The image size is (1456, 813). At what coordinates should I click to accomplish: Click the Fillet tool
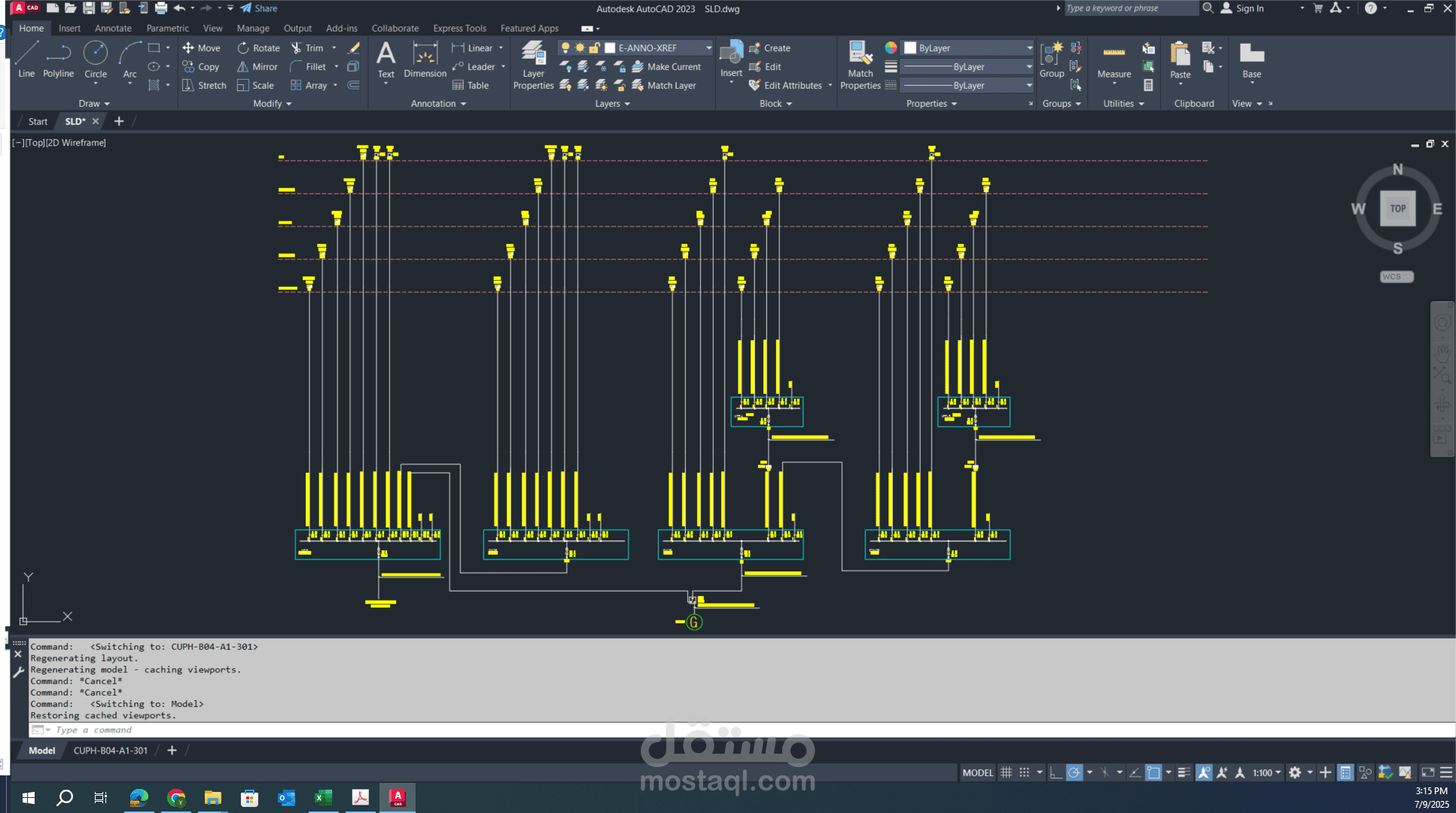[x=308, y=66]
